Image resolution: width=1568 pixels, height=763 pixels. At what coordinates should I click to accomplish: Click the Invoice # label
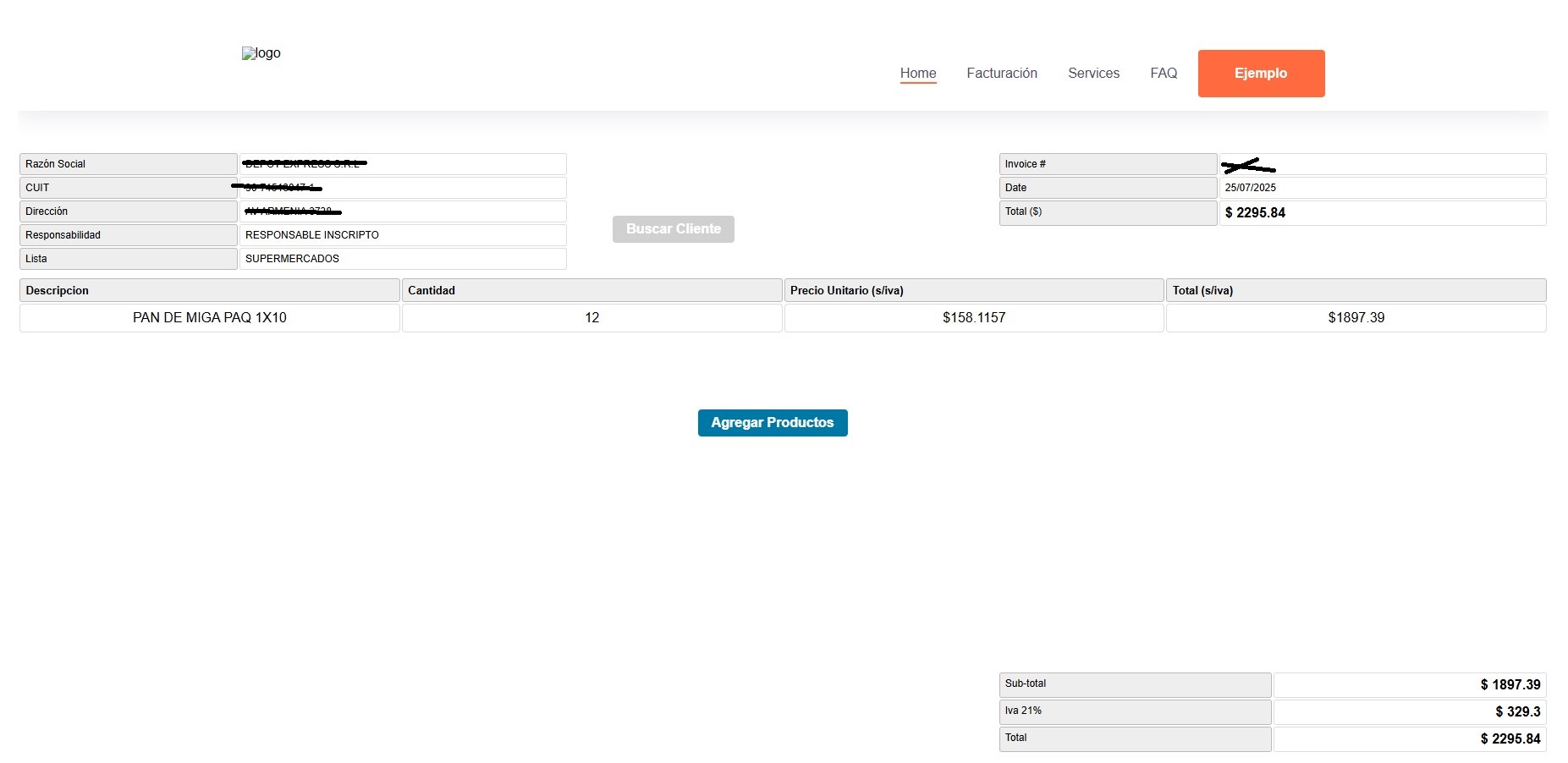coord(1109,164)
